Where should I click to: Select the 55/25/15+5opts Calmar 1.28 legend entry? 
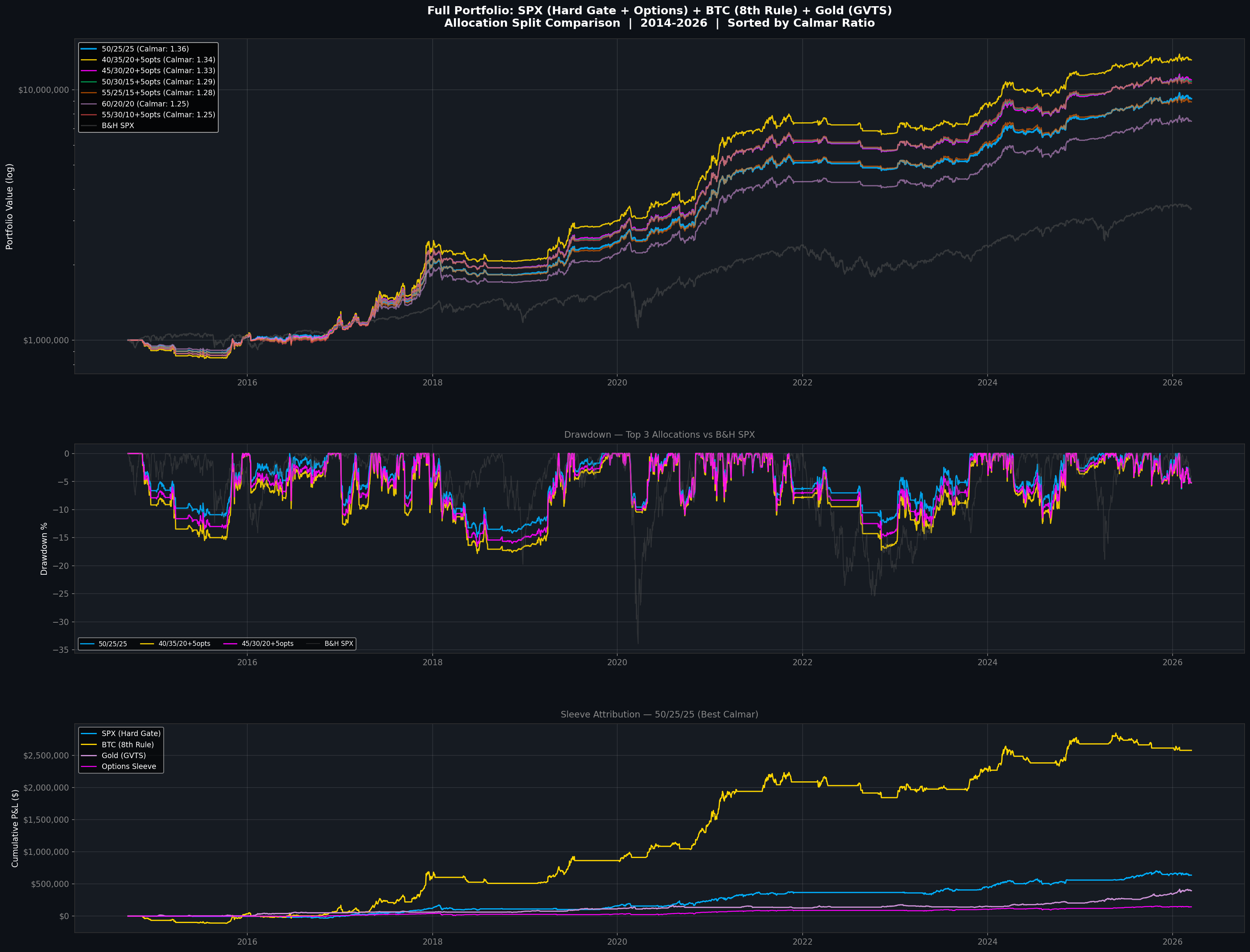pos(158,92)
